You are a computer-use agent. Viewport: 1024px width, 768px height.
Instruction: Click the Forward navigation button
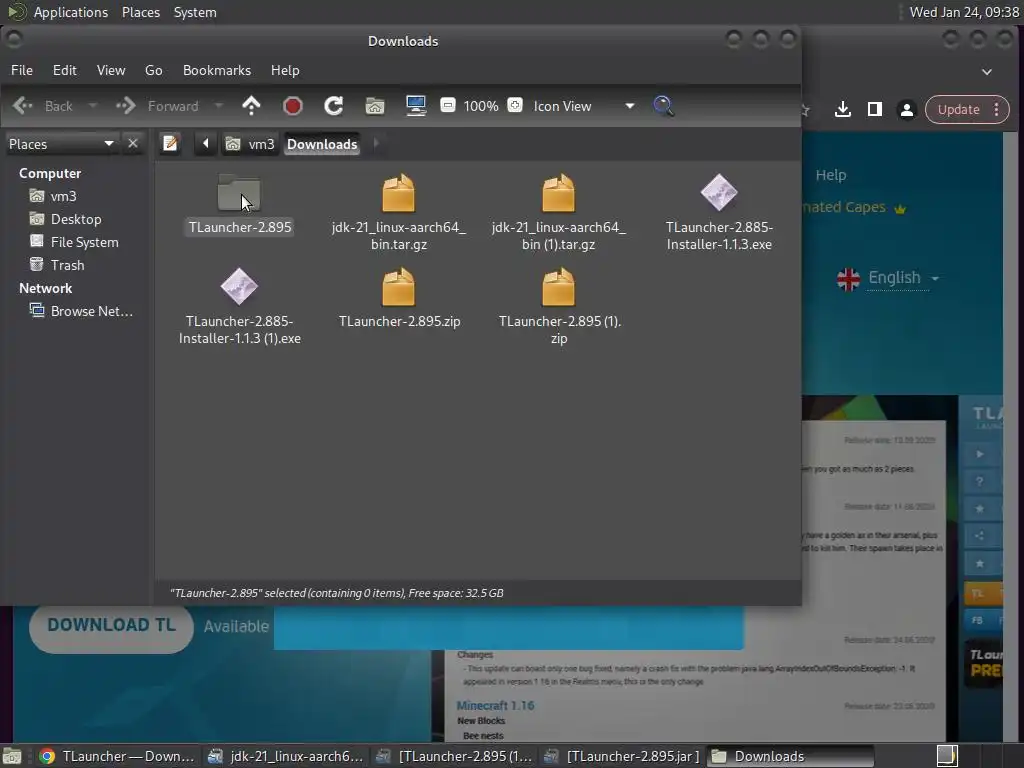click(x=158, y=106)
